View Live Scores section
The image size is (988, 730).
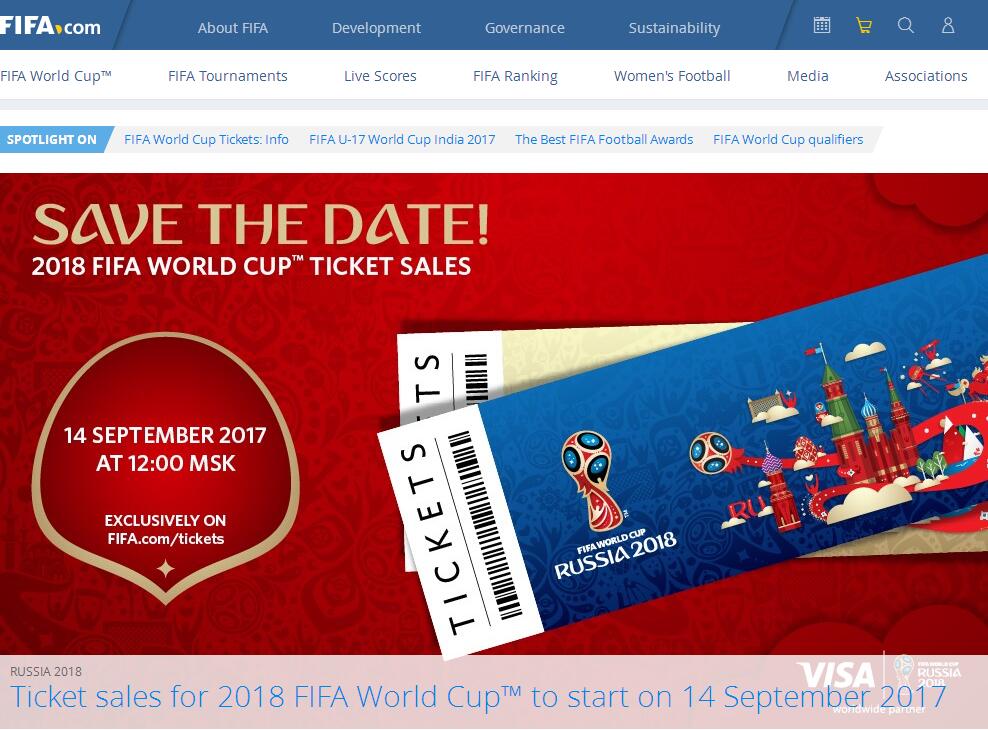pyautogui.click(x=380, y=76)
